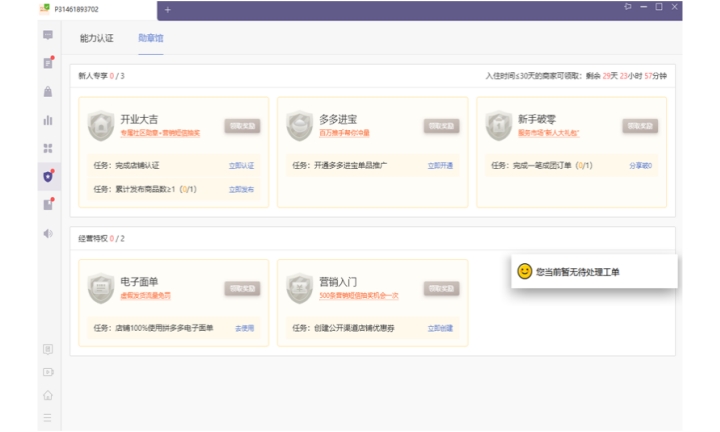Screen dimensions: 720x432
Task: Claim reward on 新手破零 card
Action: [x=640, y=126]
